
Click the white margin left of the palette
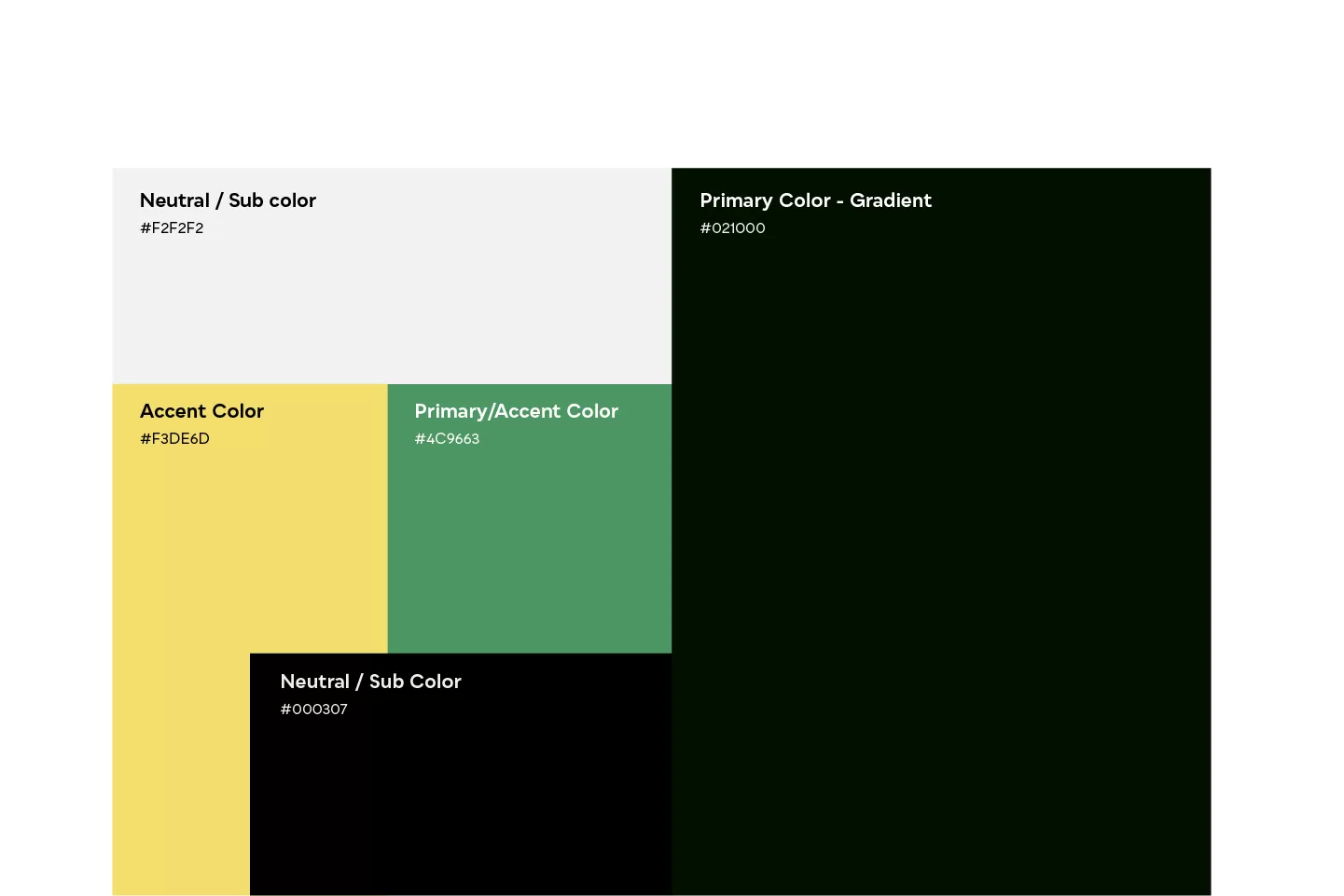click(56, 531)
